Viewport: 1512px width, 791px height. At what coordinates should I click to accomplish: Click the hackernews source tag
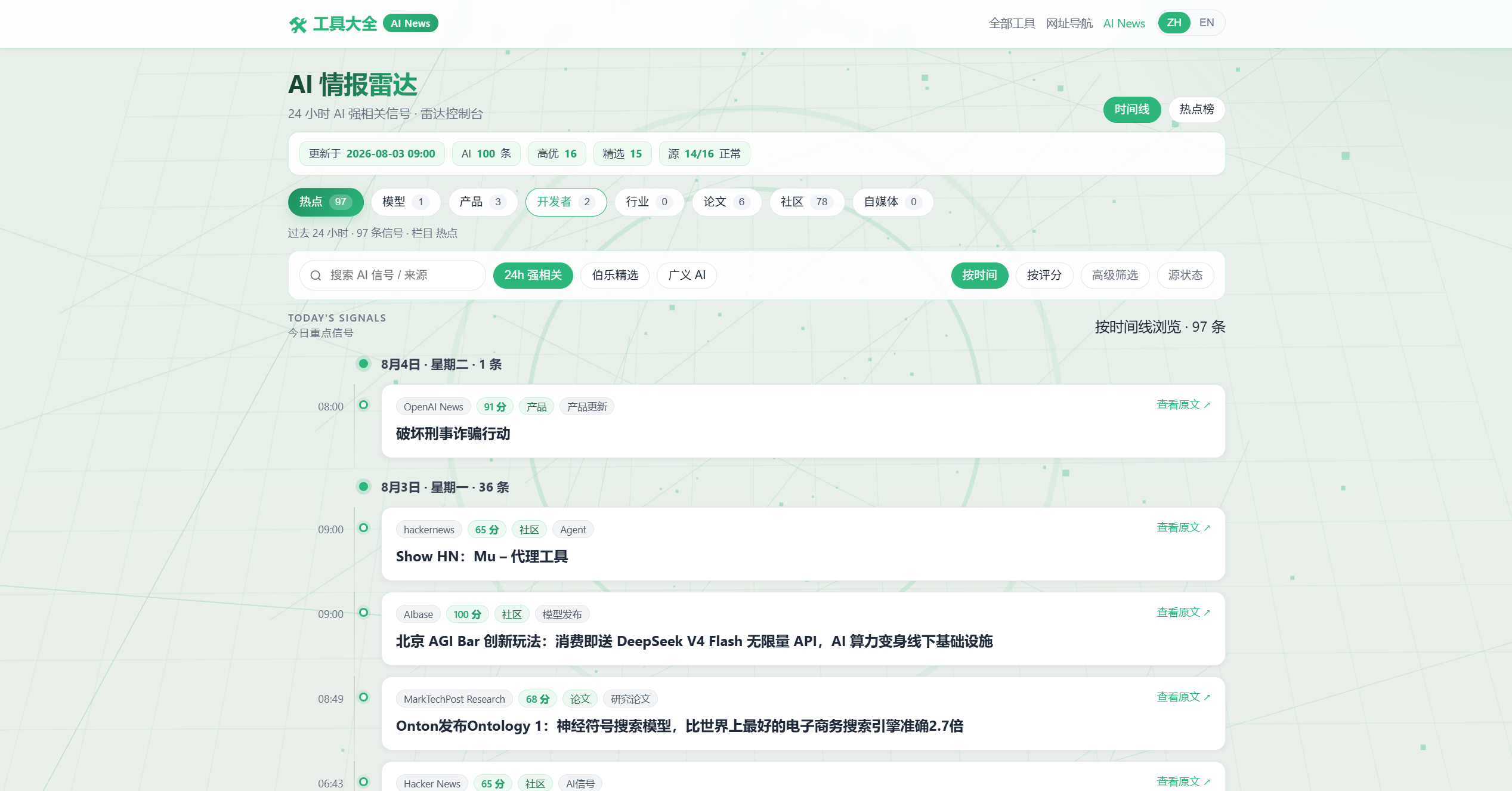[x=429, y=530]
